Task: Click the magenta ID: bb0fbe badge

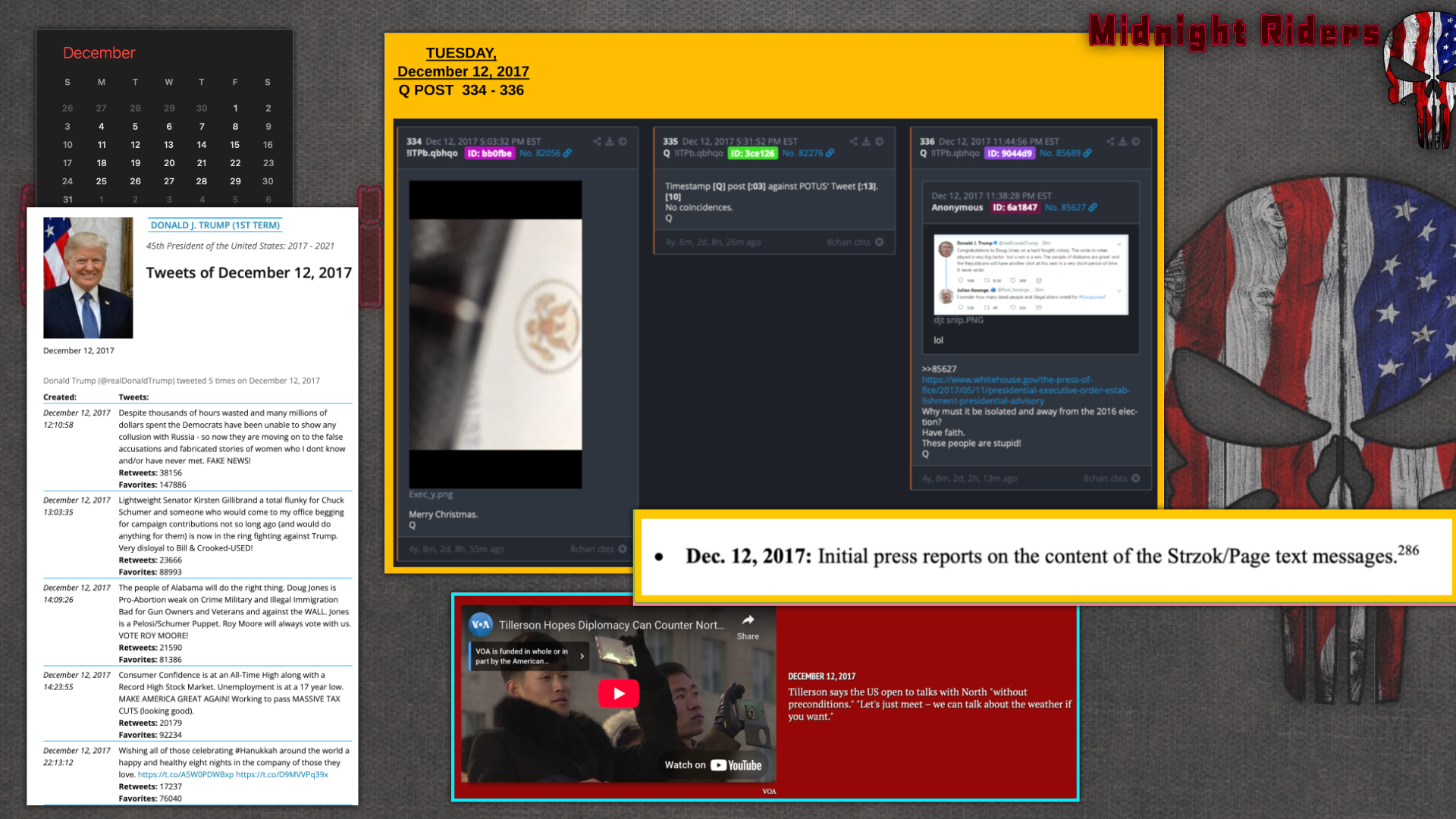Action: click(x=490, y=153)
